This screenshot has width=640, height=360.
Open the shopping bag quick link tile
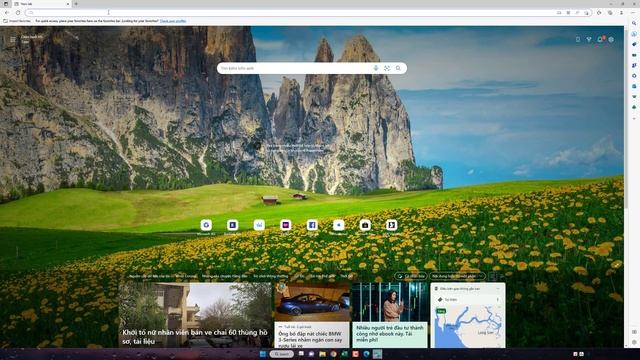coord(365,225)
